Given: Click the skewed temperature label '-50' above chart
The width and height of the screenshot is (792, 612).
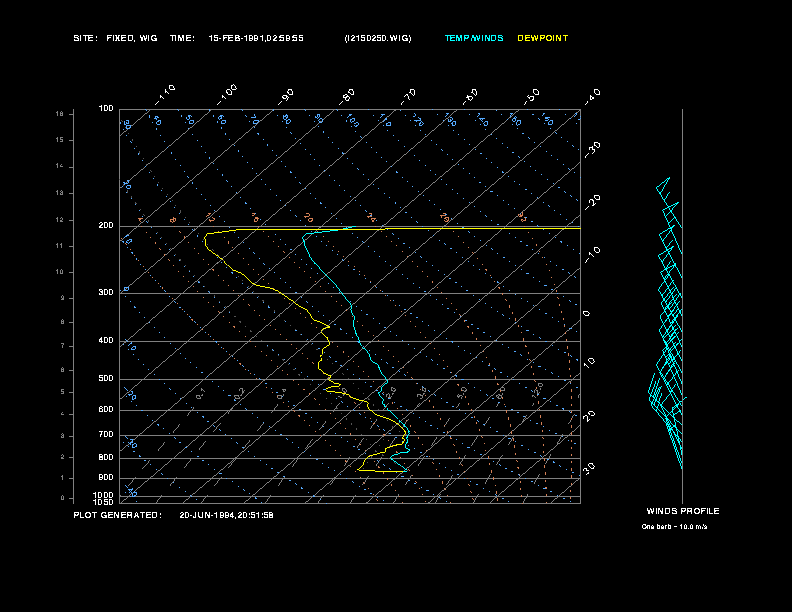Looking at the screenshot, I should tap(531, 97).
